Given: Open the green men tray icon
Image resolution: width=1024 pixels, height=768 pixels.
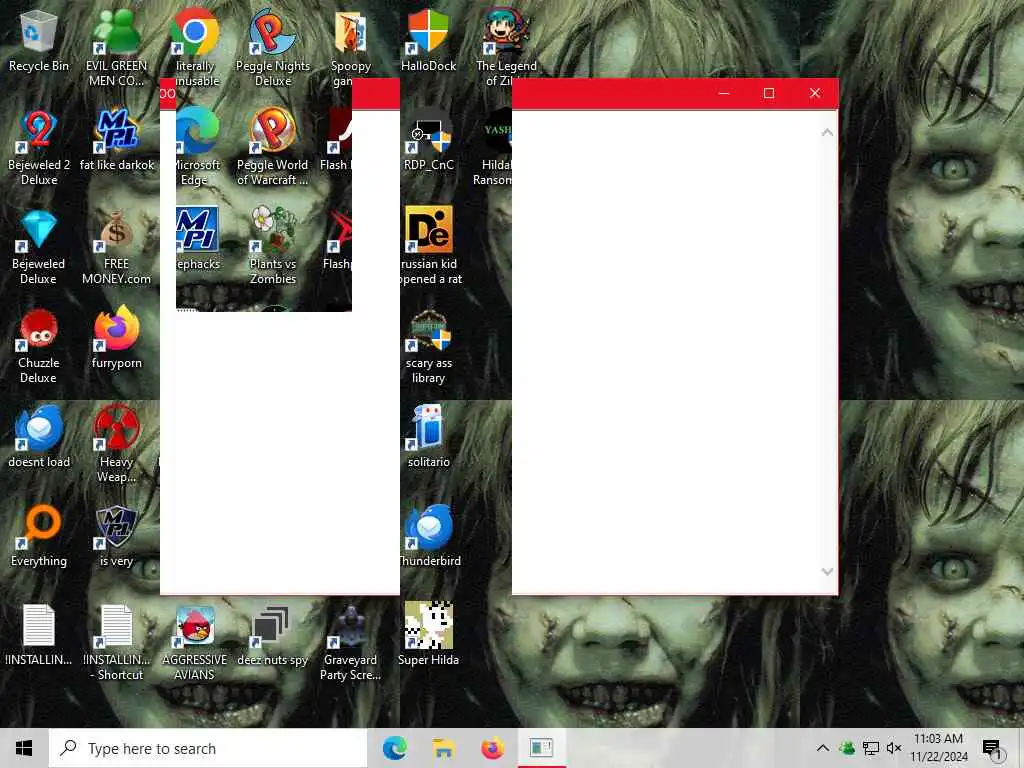Looking at the screenshot, I should click(x=847, y=748).
